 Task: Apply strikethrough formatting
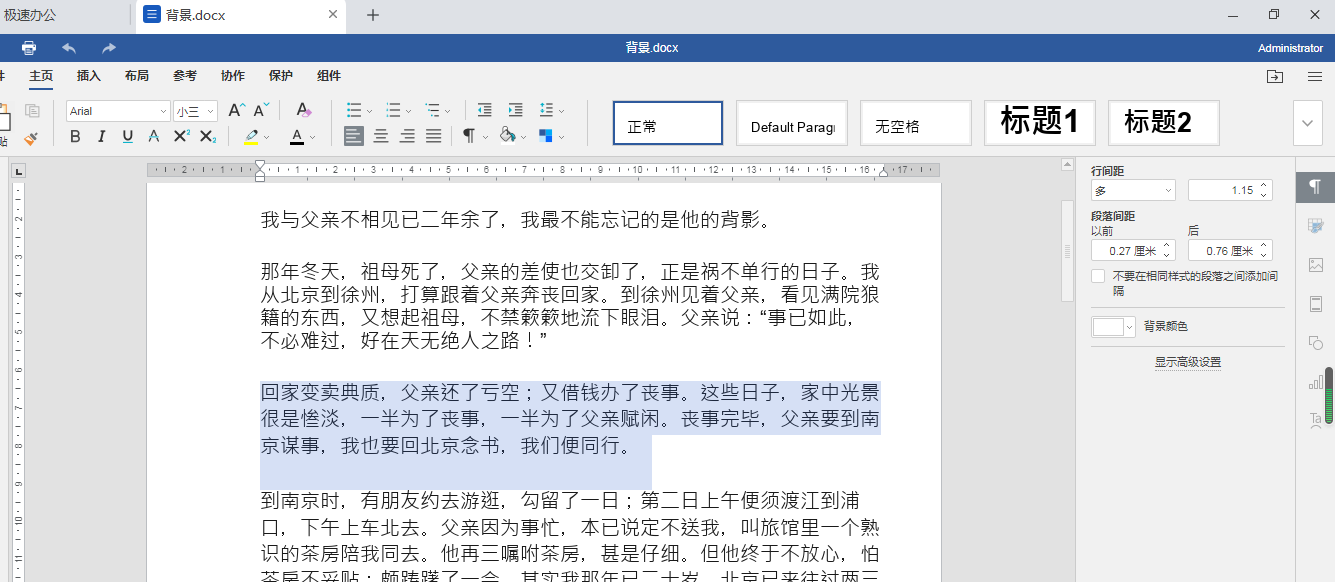[154, 136]
